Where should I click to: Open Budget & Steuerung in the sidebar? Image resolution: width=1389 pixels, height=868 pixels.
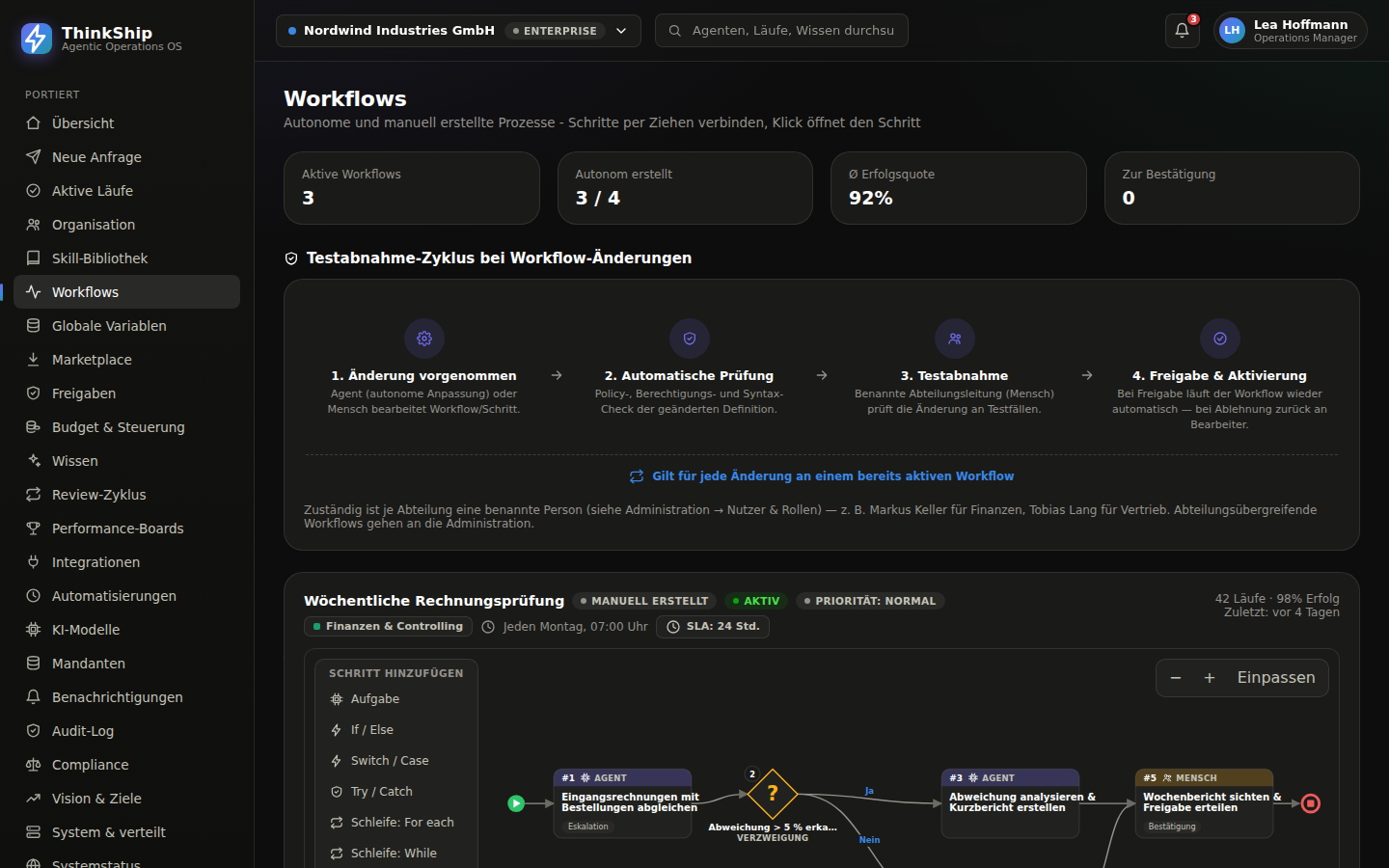point(126,427)
